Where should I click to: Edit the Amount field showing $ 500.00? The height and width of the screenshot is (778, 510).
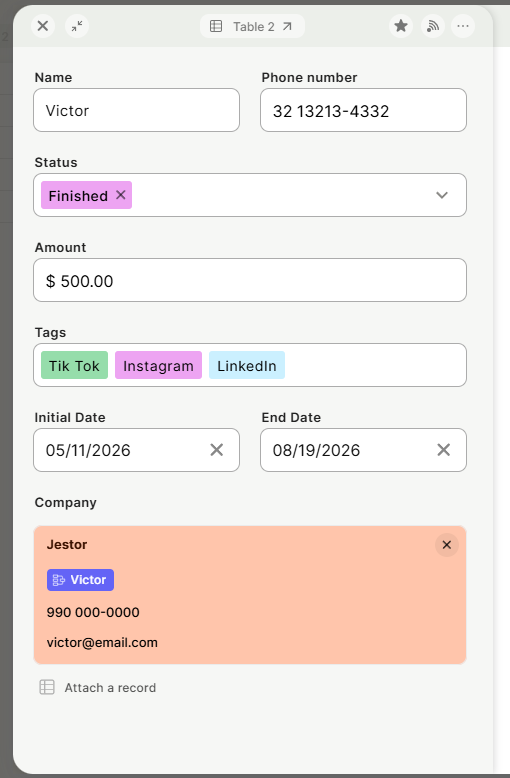coord(250,280)
